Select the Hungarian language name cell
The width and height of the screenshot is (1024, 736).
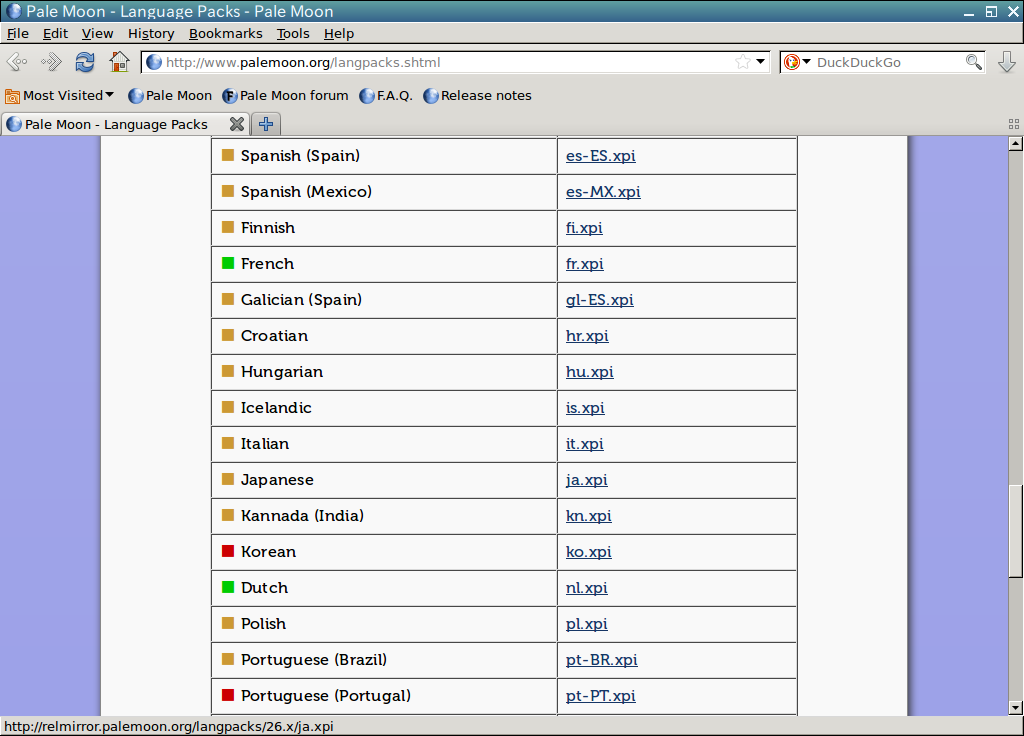(384, 372)
